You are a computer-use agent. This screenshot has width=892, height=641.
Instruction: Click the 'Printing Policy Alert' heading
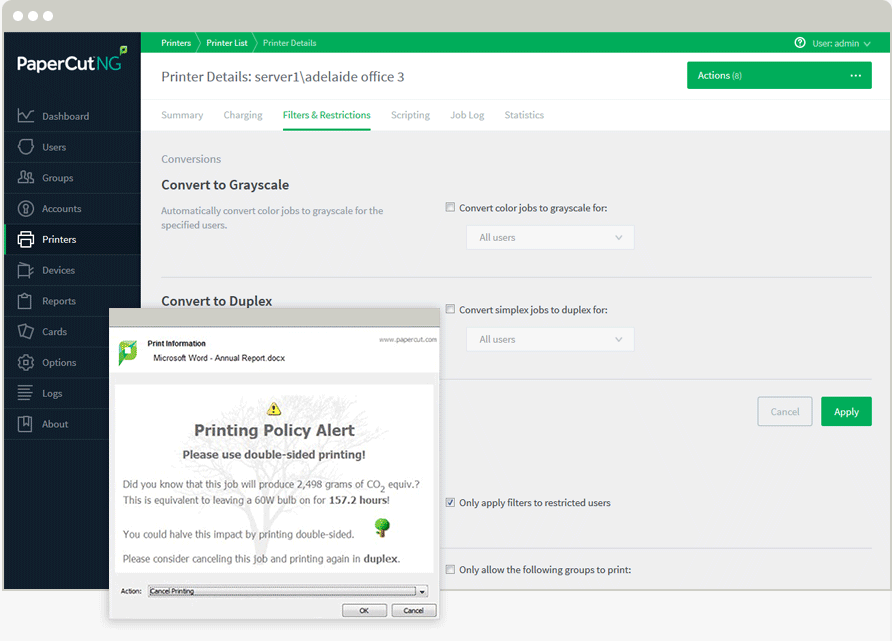point(274,430)
